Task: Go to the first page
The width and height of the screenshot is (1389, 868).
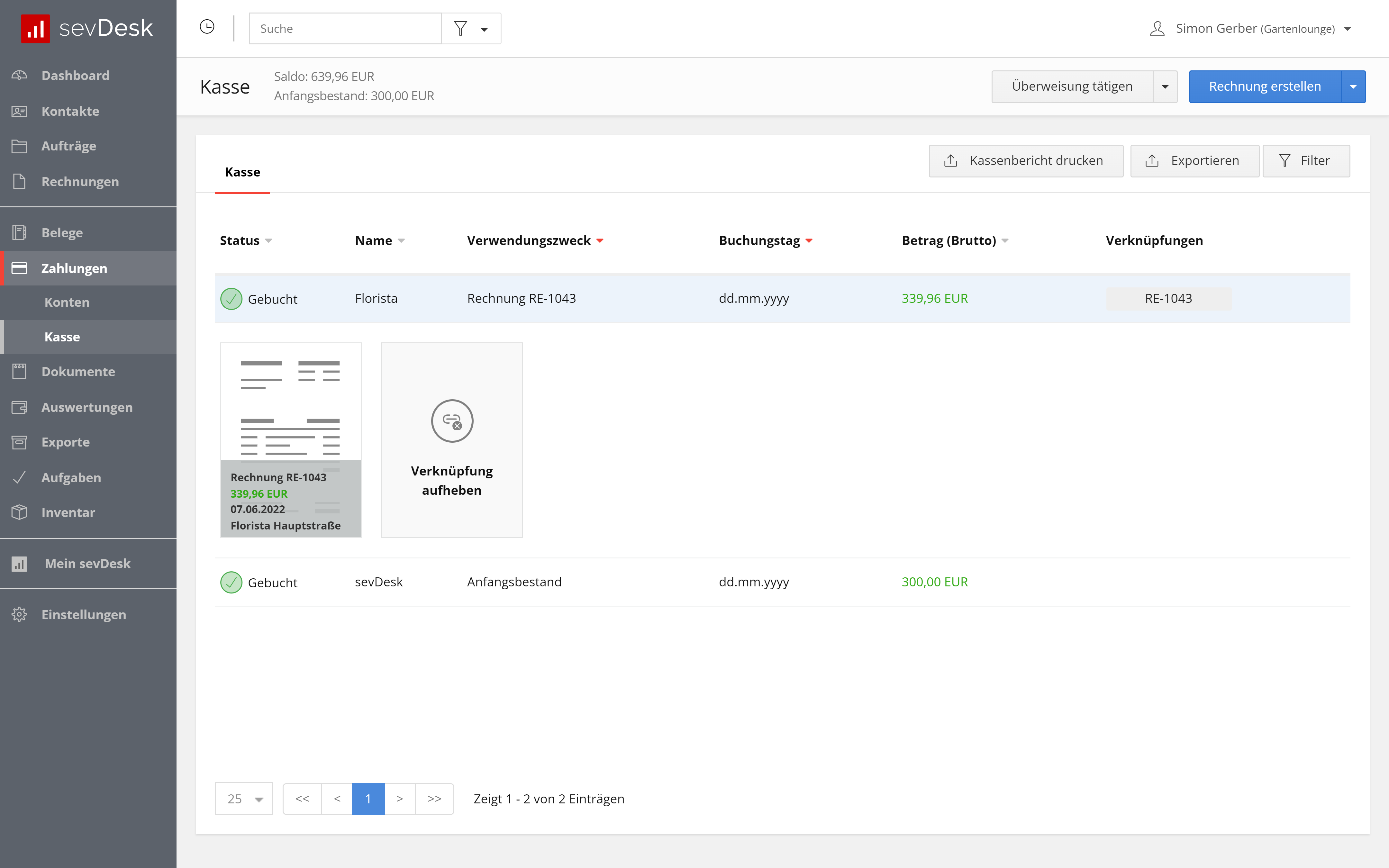Action: pos(303,799)
